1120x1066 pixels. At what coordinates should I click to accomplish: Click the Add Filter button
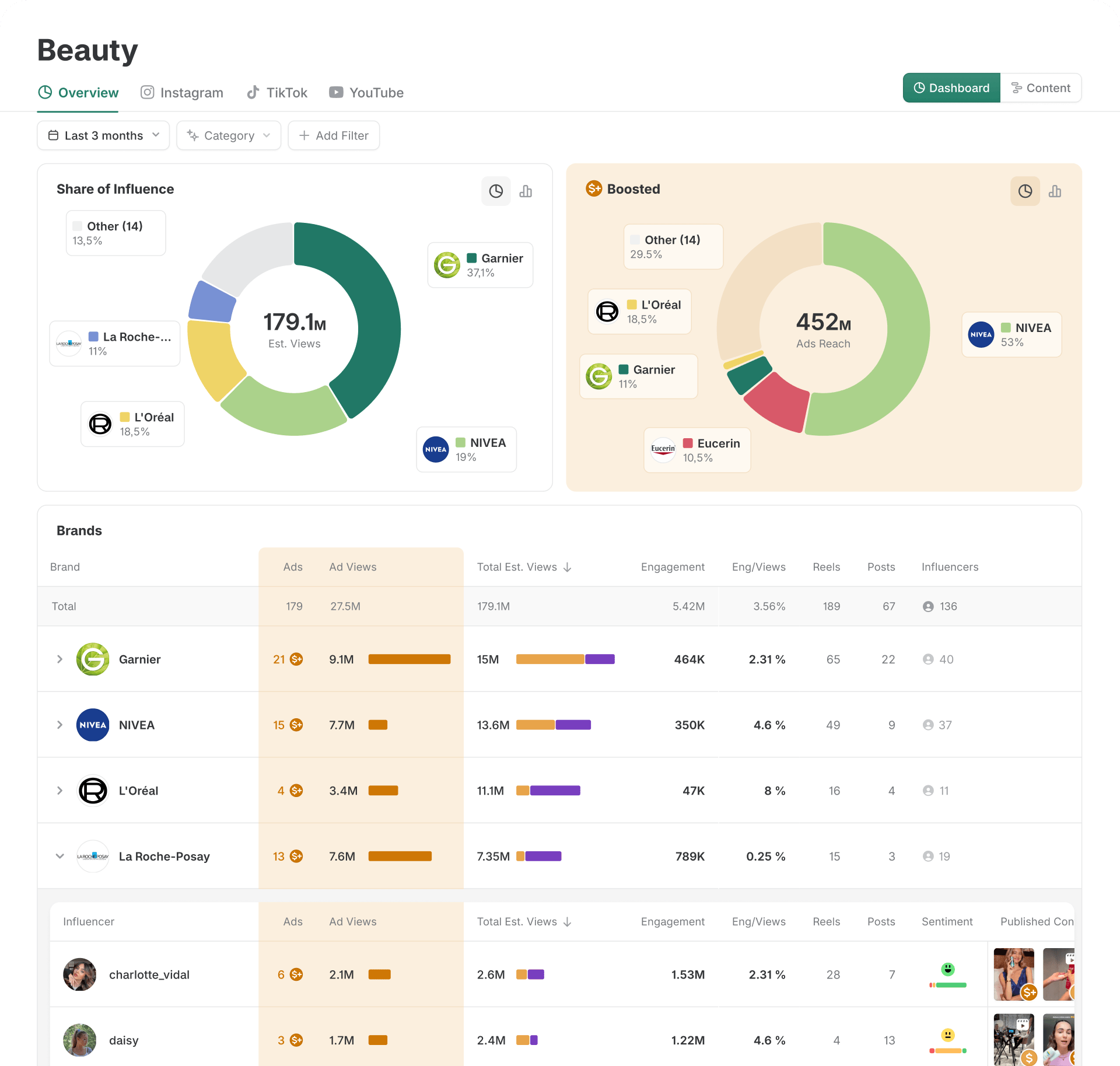click(x=334, y=135)
